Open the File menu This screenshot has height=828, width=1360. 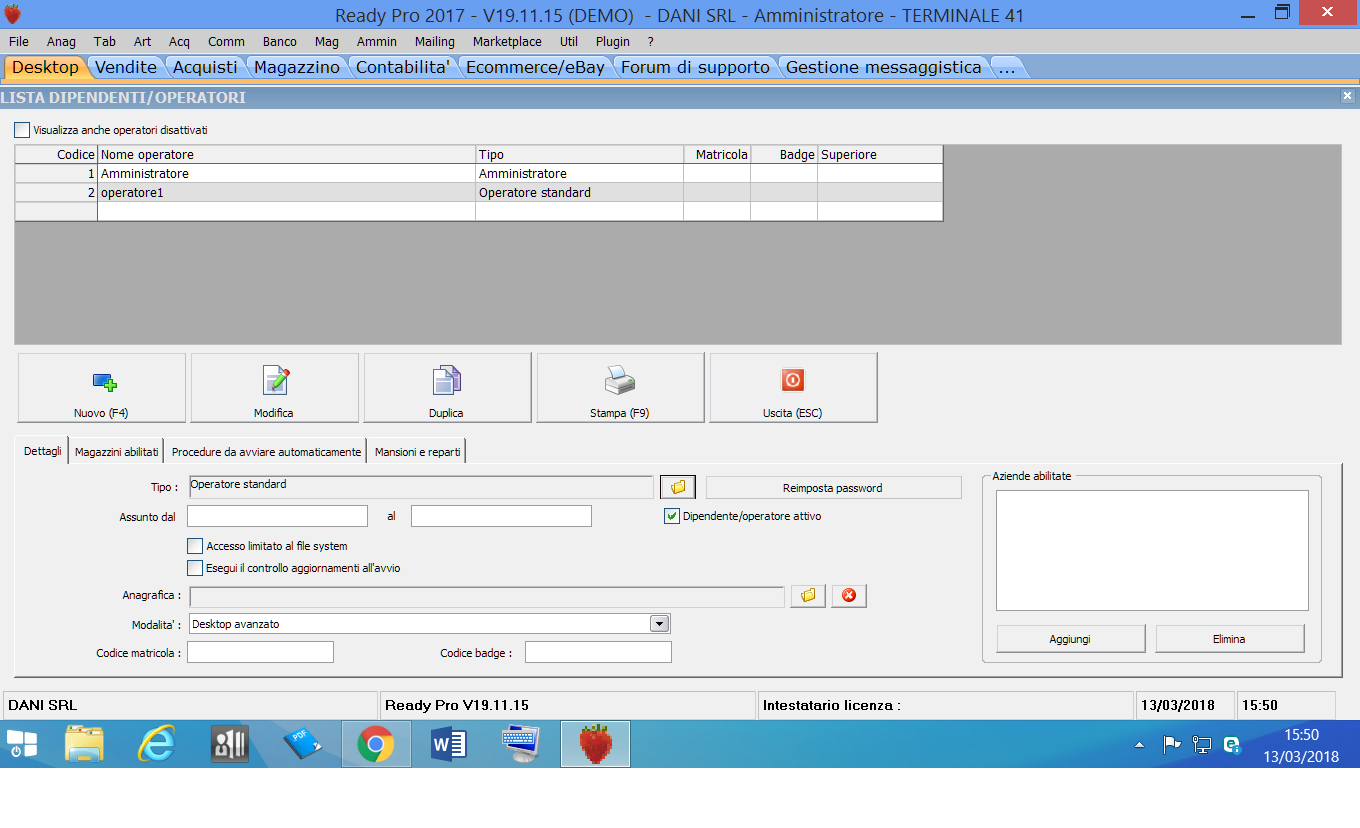(x=18, y=42)
